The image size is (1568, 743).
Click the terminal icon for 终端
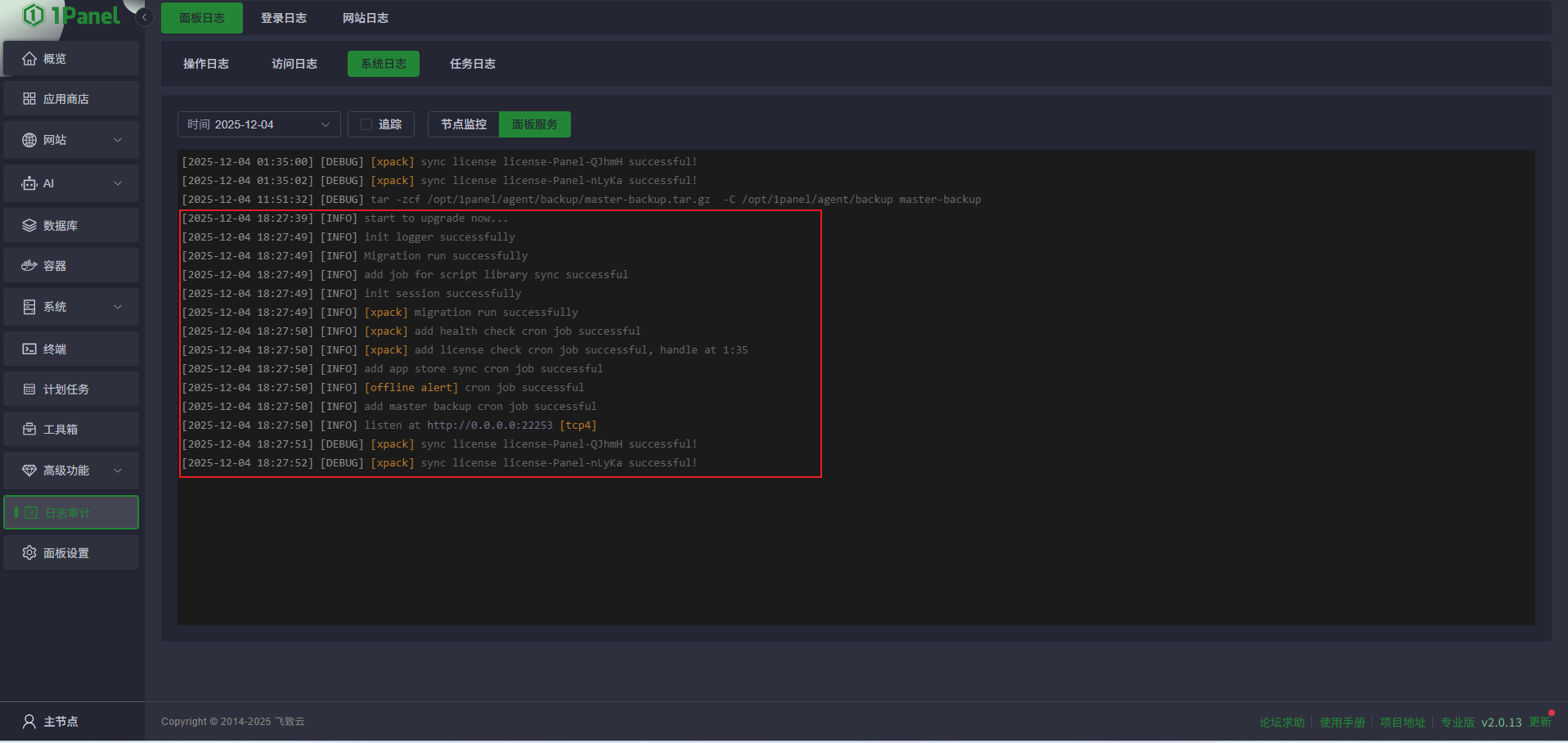29,349
